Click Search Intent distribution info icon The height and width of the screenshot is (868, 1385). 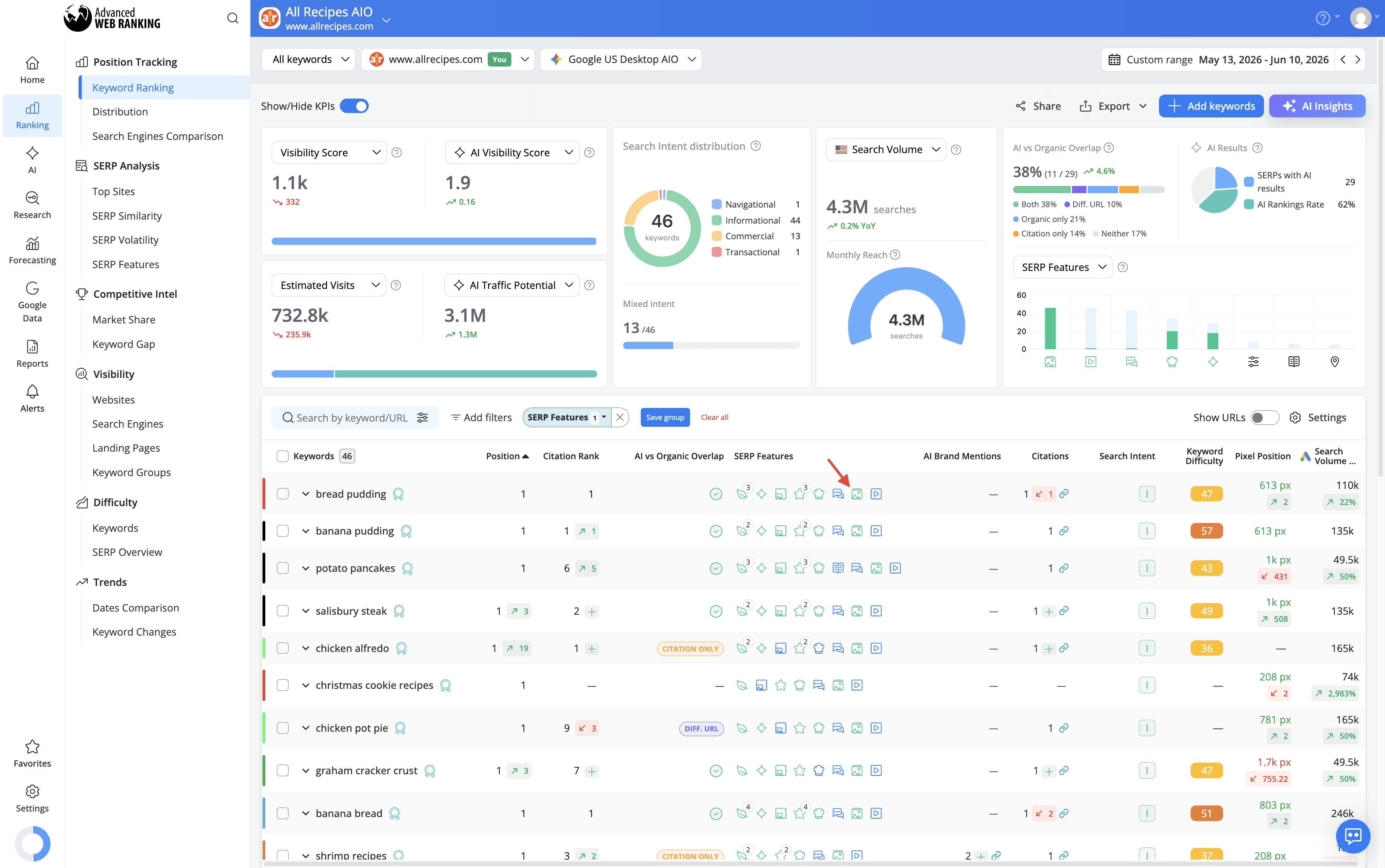pos(756,146)
